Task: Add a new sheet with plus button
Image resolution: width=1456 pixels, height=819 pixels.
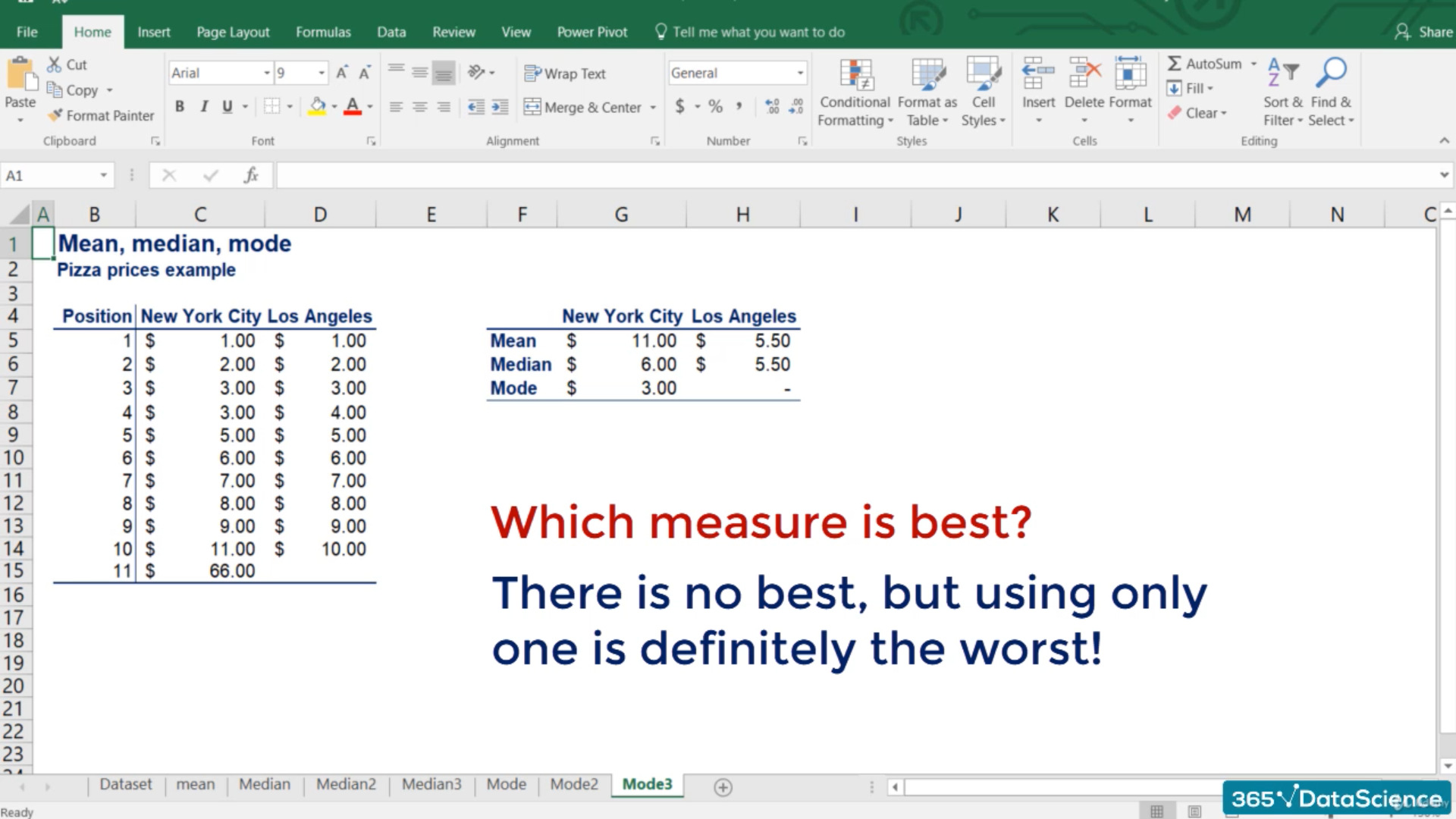Action: tap(723, 787)
